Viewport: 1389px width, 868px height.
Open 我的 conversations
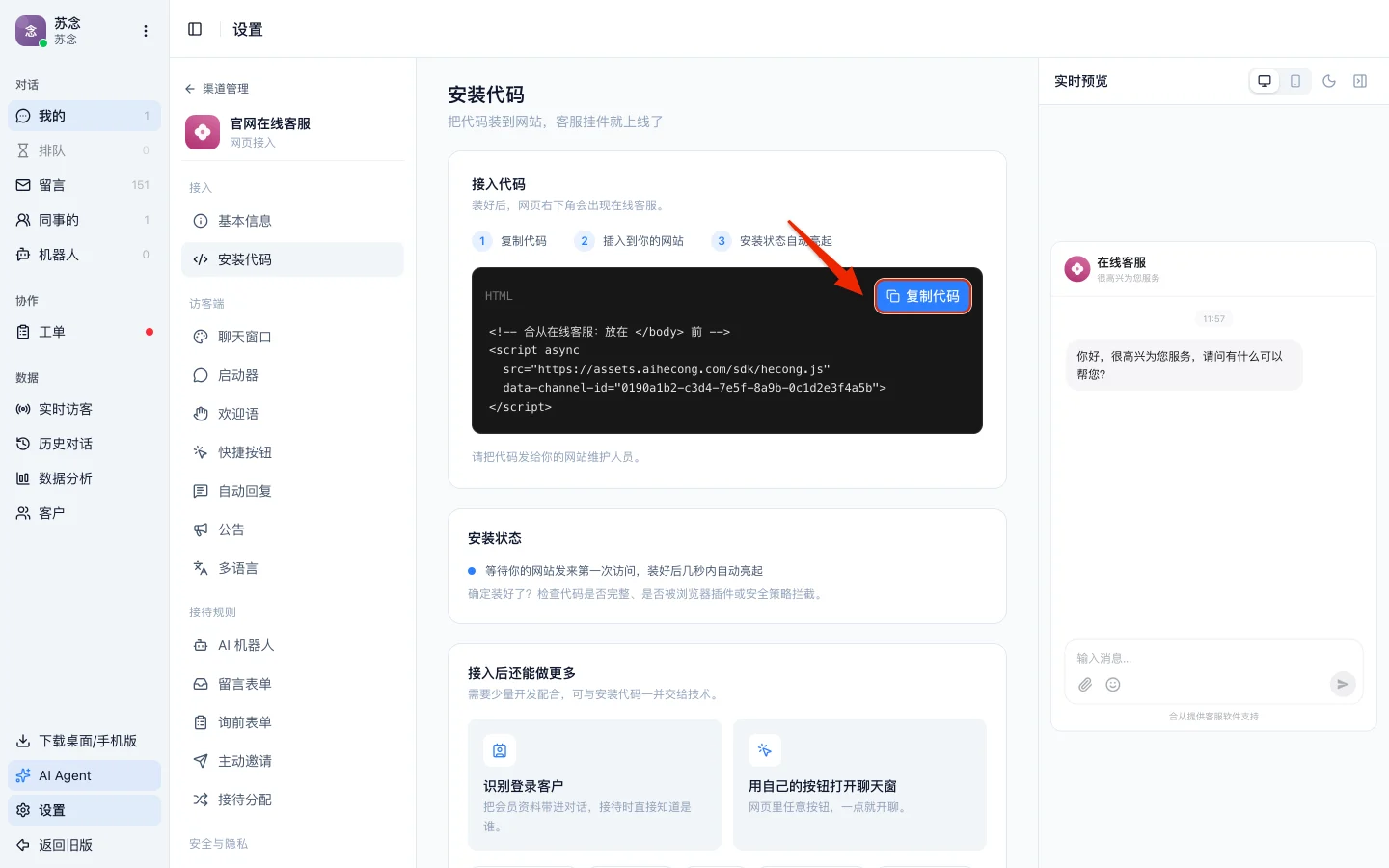[x=84, y=116]
